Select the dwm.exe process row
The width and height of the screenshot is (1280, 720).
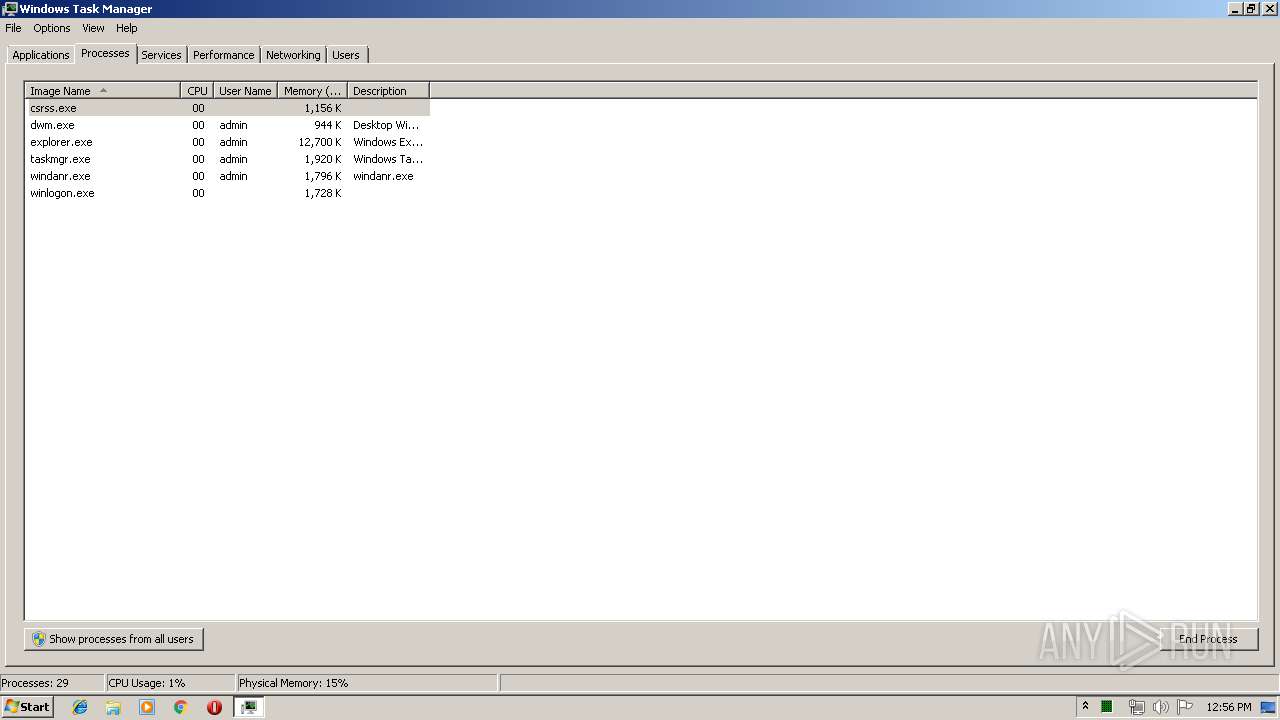click(228, 125)
